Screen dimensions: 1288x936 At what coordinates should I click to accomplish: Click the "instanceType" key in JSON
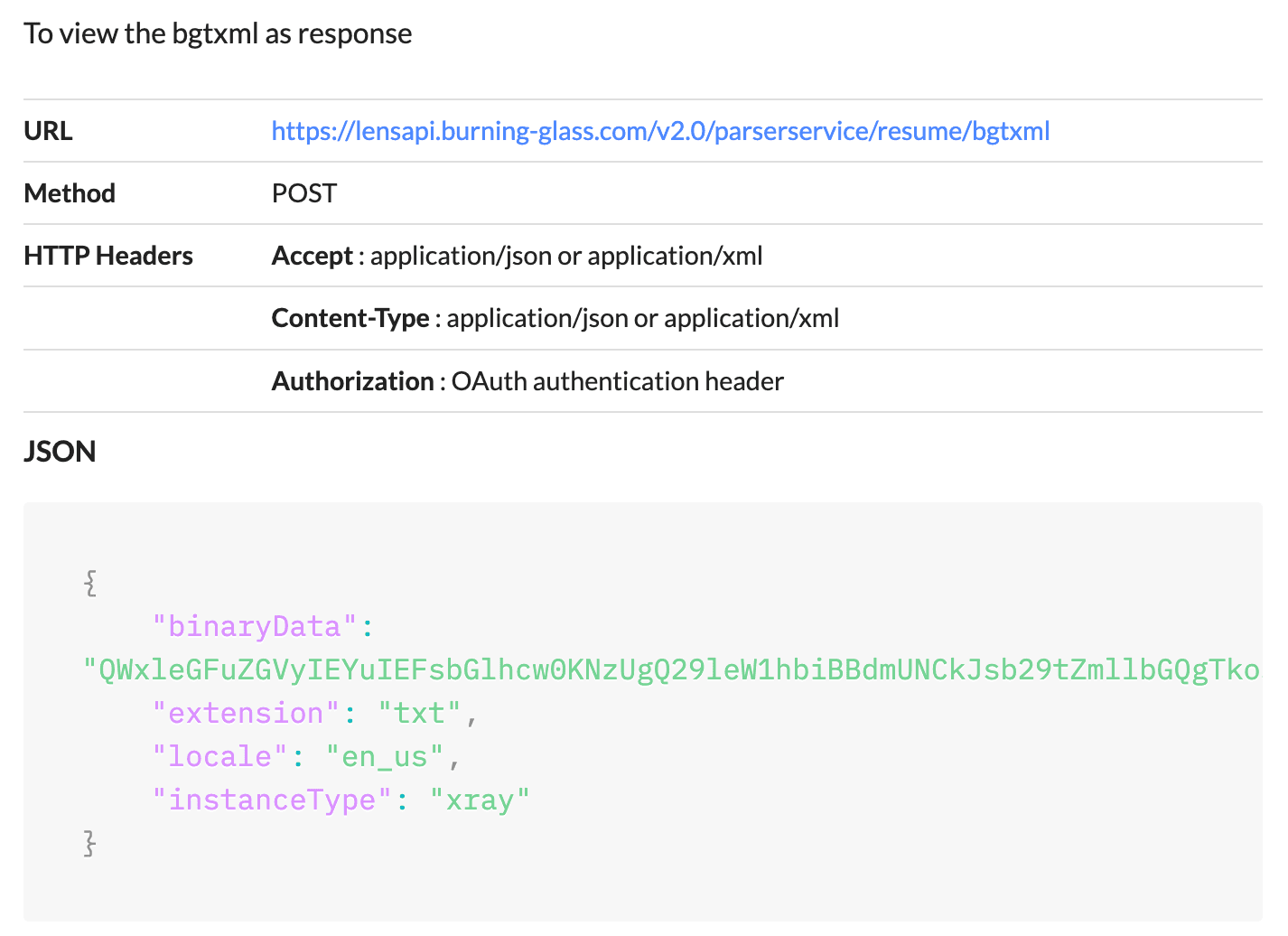(x=272, y=800)
